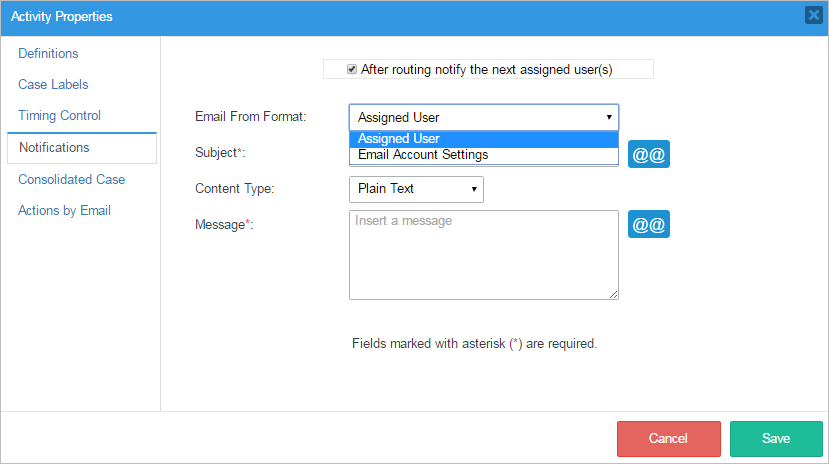The width and height of the screenshot is (829, 464).
Task: Open the Case Labels tab
Action: (x=53, y=85)
